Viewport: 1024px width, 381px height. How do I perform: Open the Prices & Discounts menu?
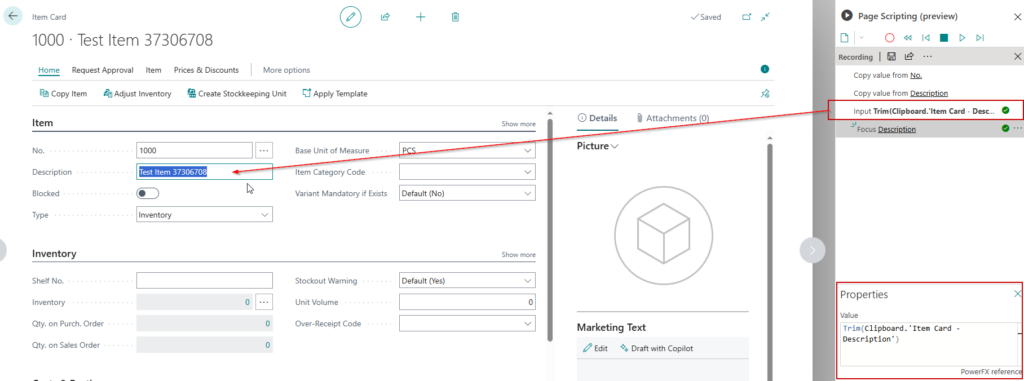pos(206,70)
